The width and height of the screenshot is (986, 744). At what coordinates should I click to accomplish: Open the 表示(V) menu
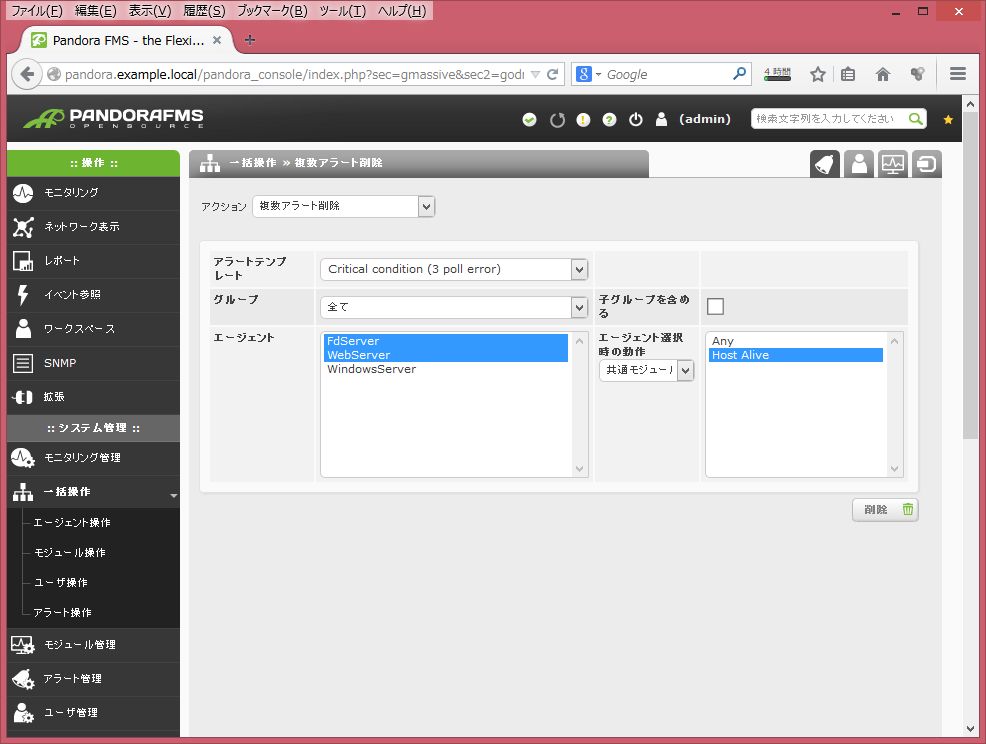(150, 11)
